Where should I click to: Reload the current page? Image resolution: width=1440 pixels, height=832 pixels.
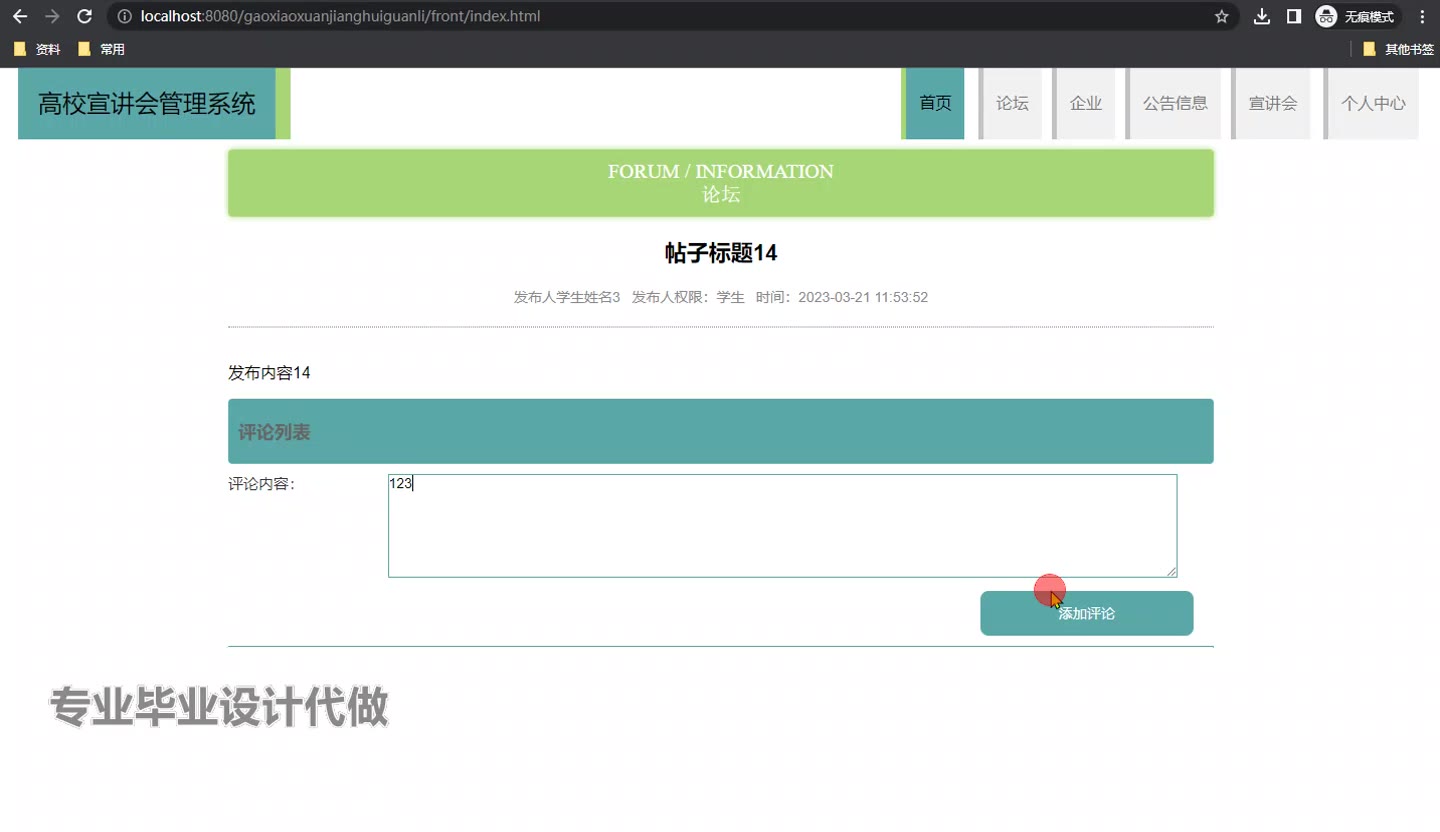coord(85,16)
